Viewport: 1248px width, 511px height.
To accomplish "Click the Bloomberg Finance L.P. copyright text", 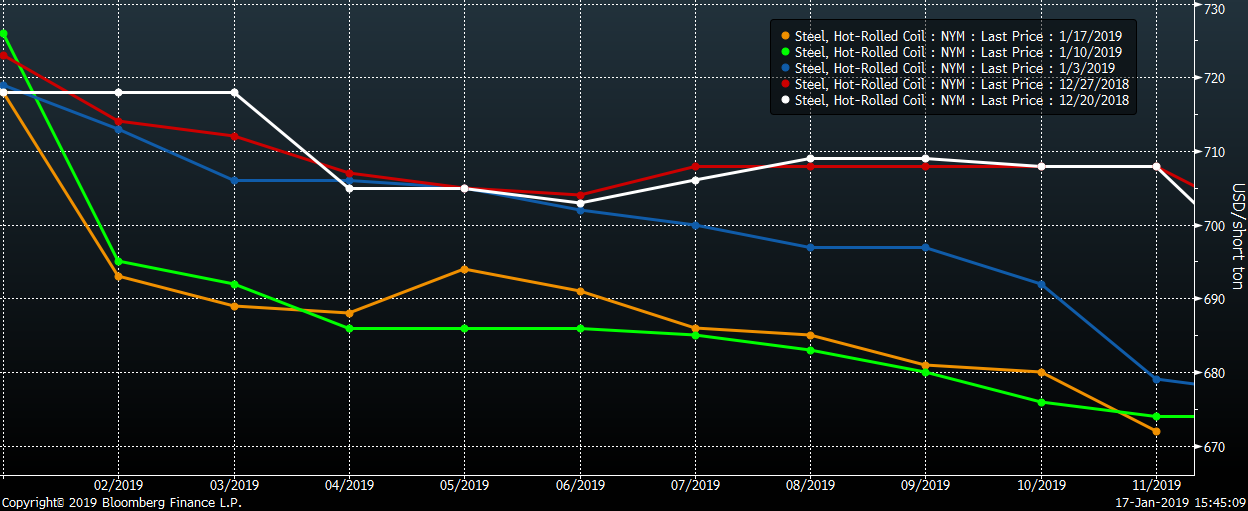I will (121, 503).
